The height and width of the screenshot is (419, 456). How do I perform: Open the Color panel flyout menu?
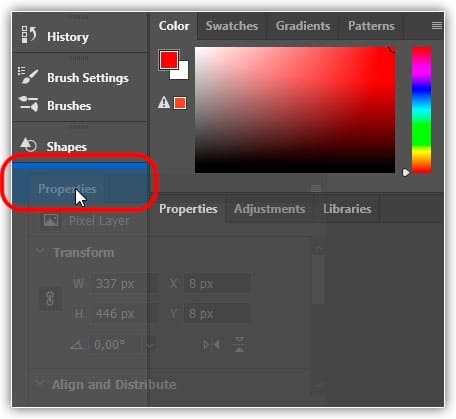click(x=437, y=25)
